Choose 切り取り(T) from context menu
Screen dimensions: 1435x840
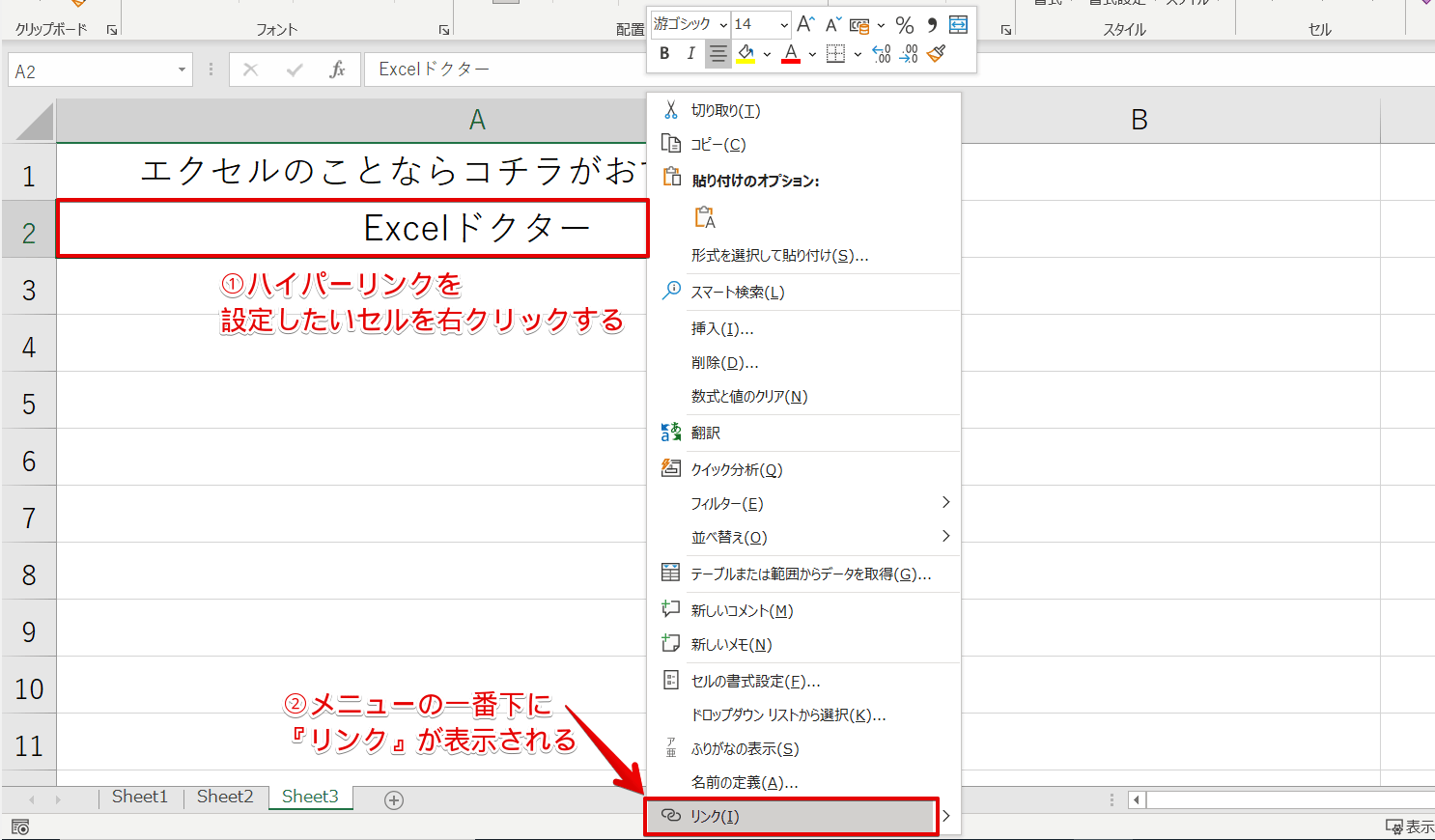803,111
